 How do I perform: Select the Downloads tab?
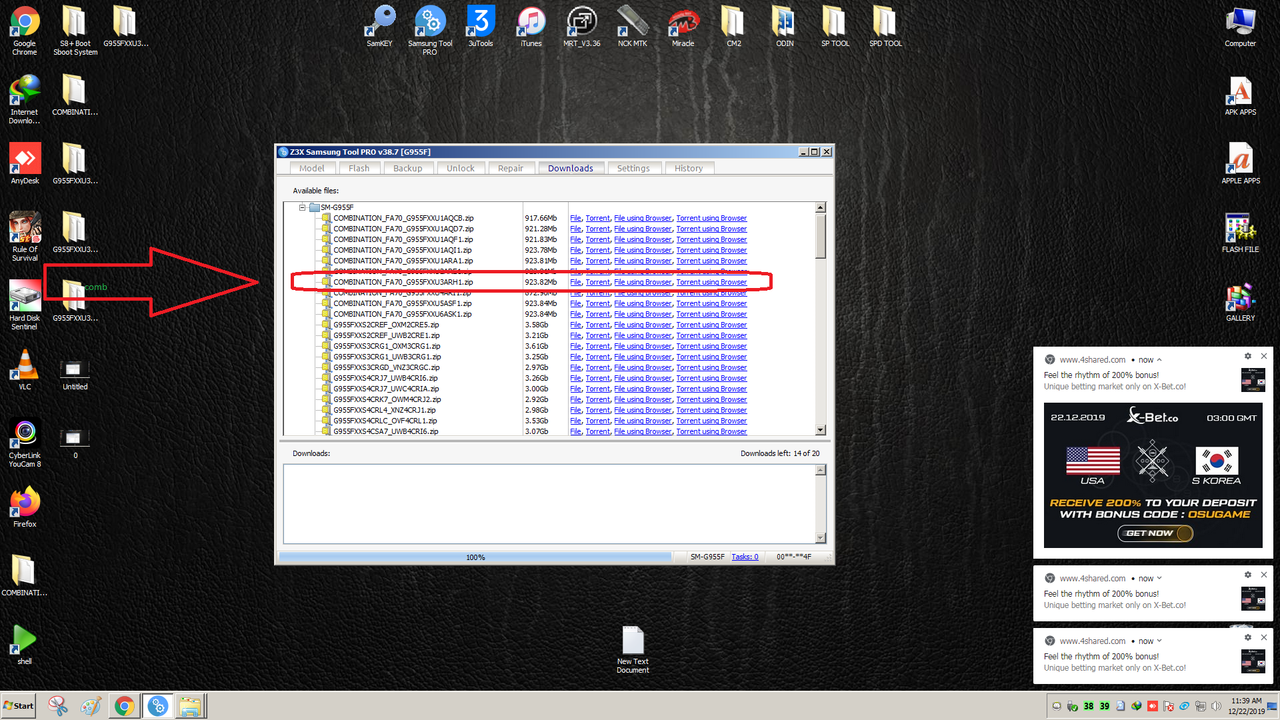tap(570, 168)
